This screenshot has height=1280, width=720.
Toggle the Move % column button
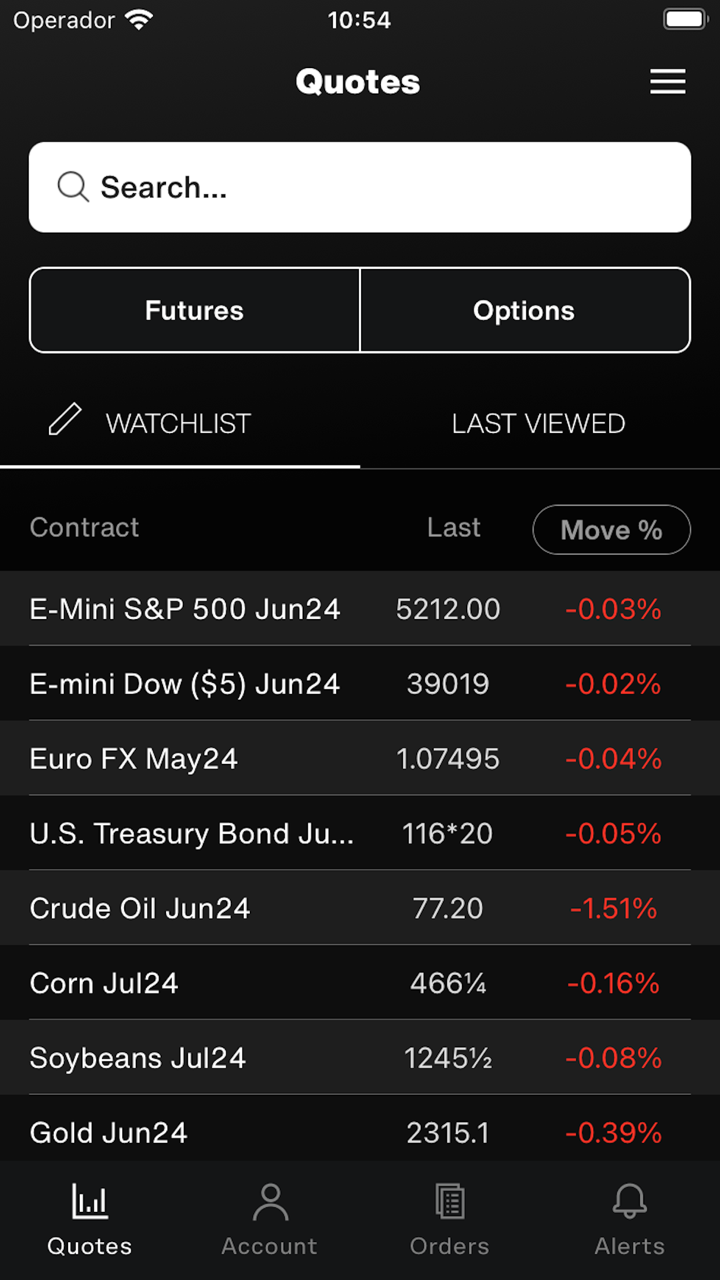click(611, 530)
